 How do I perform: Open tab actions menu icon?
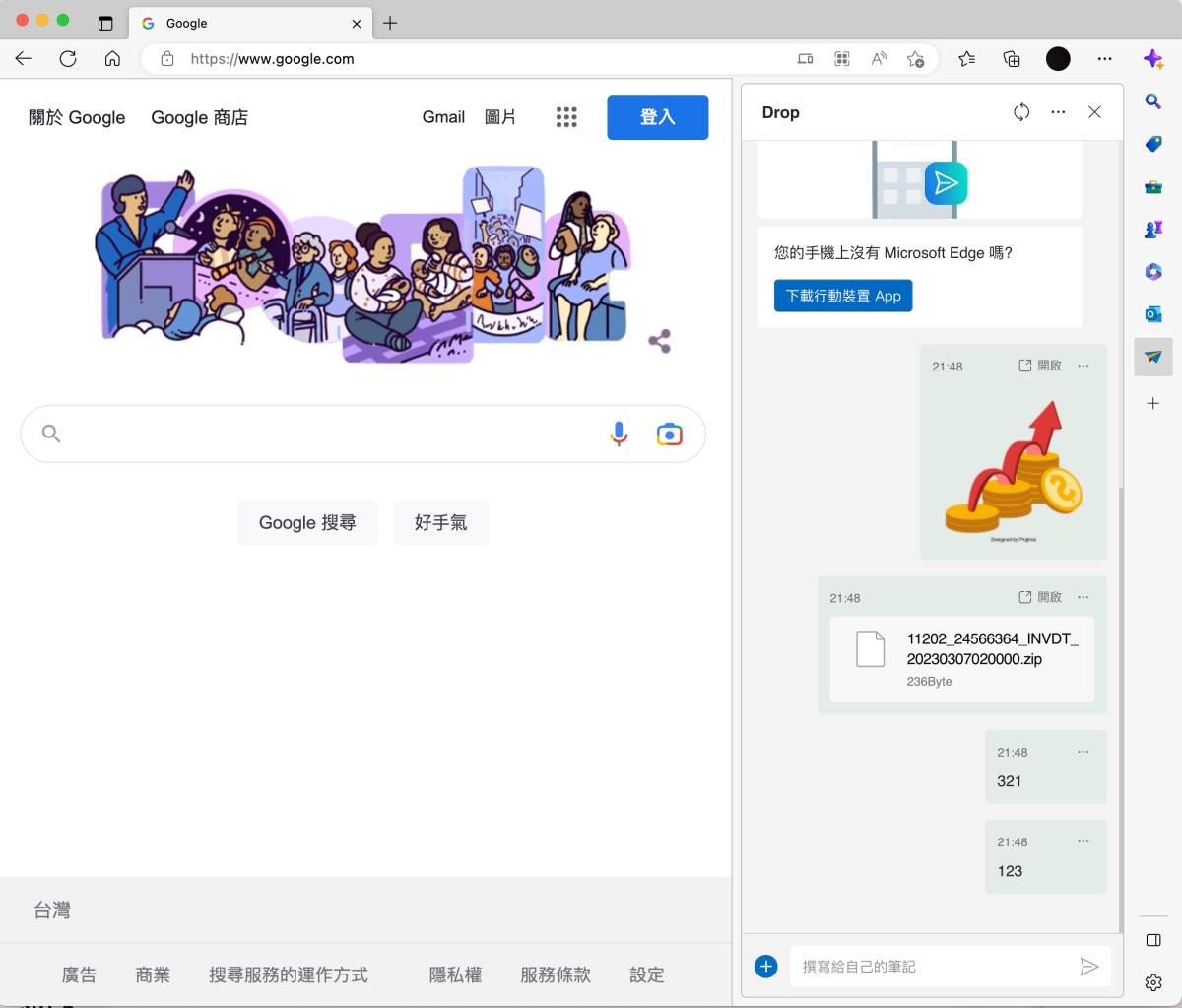click(x=105, y=23)
